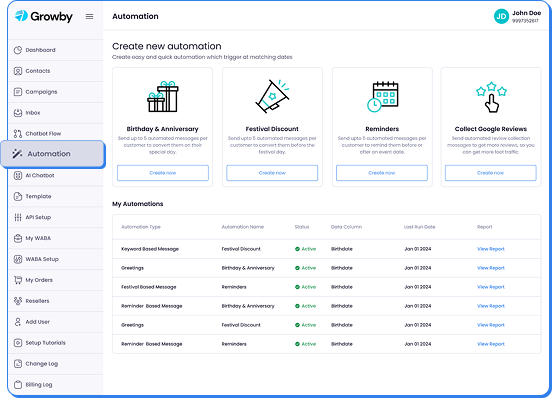Click the Resellers sidebar icon
This screenshot has height=398, width=552.
pyautogui.click(x=18, y=301)
